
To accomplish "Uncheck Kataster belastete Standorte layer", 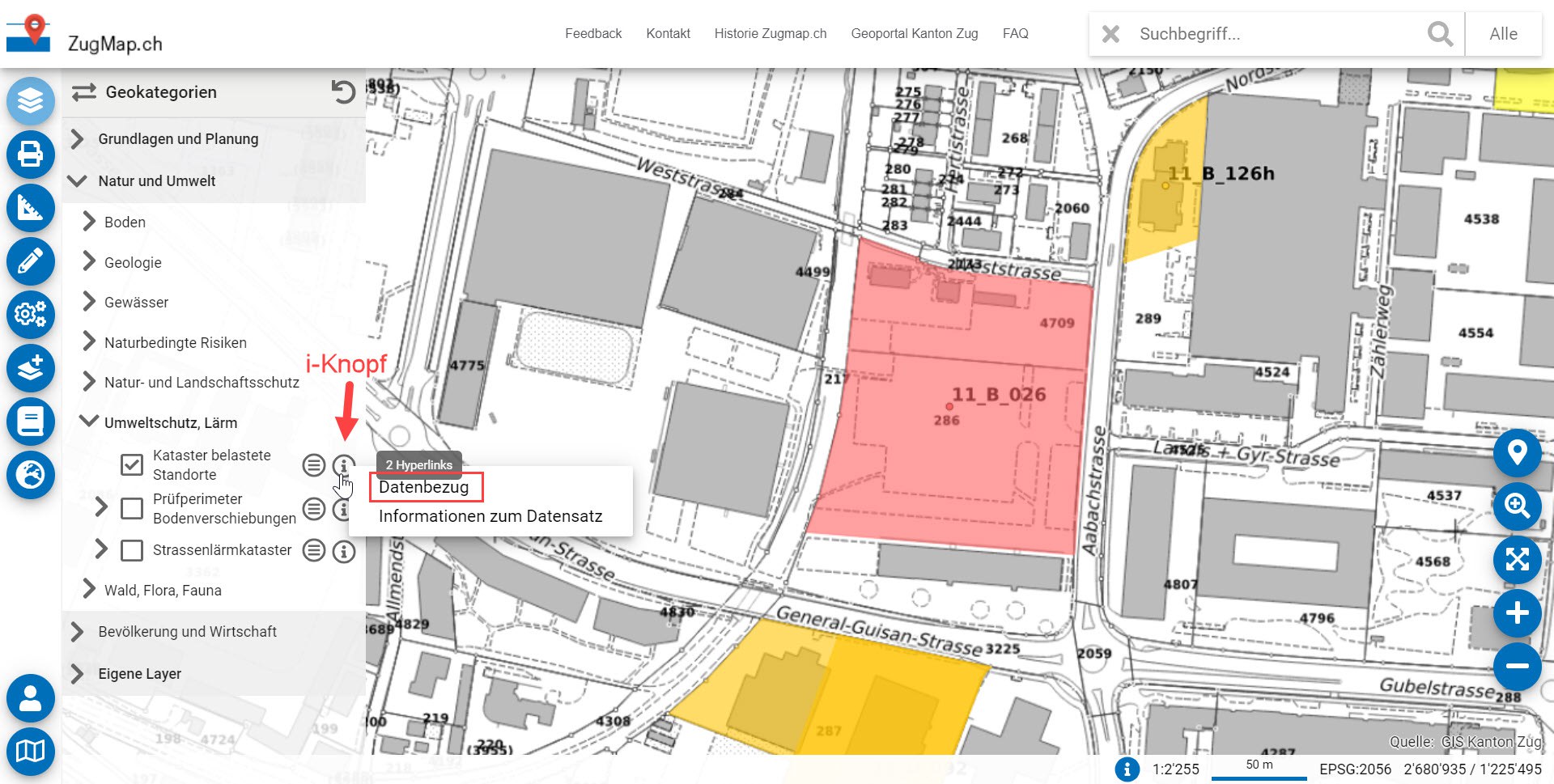I will click(x=132, y=465).
